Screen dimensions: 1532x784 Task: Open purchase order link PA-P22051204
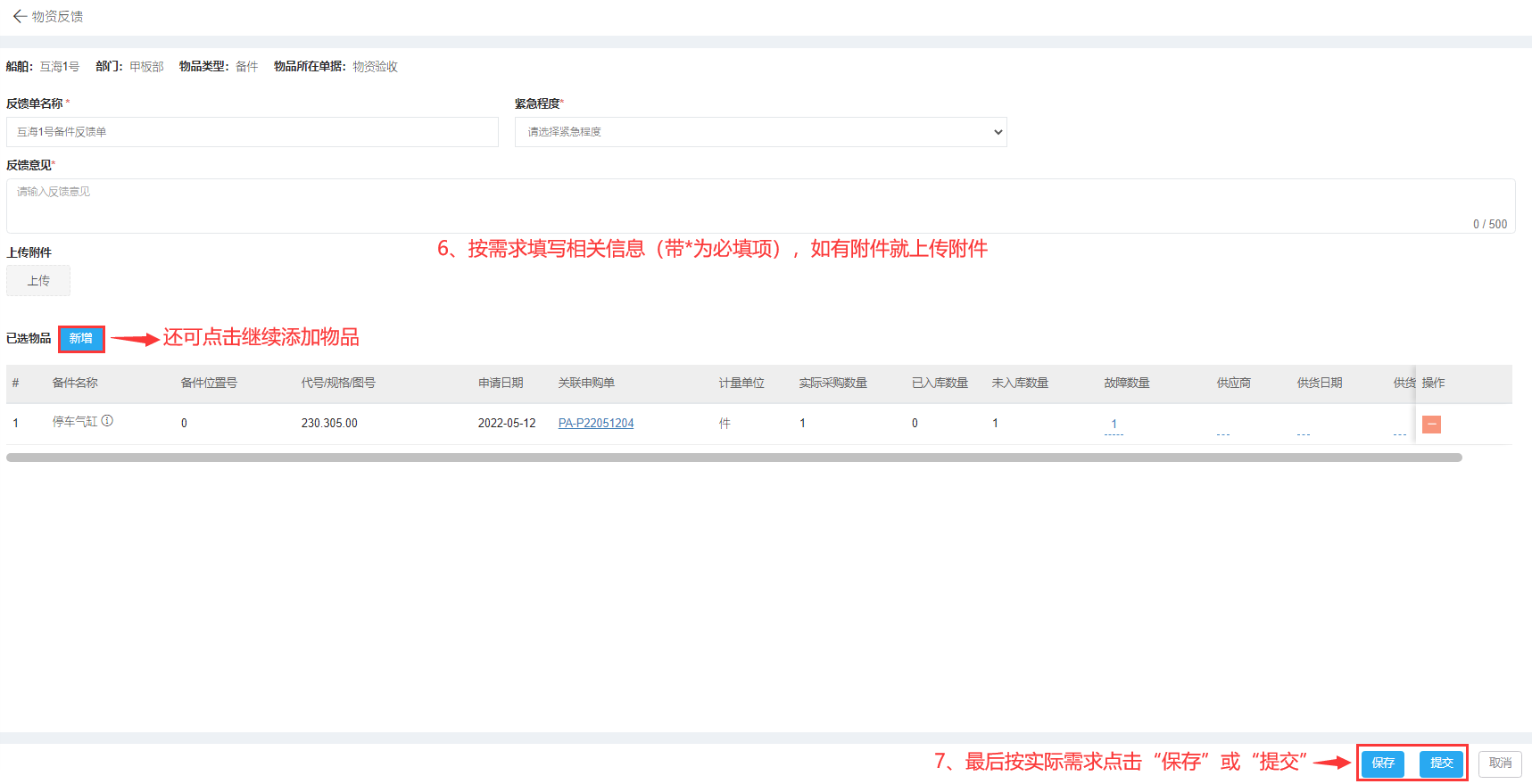point(596,424)
